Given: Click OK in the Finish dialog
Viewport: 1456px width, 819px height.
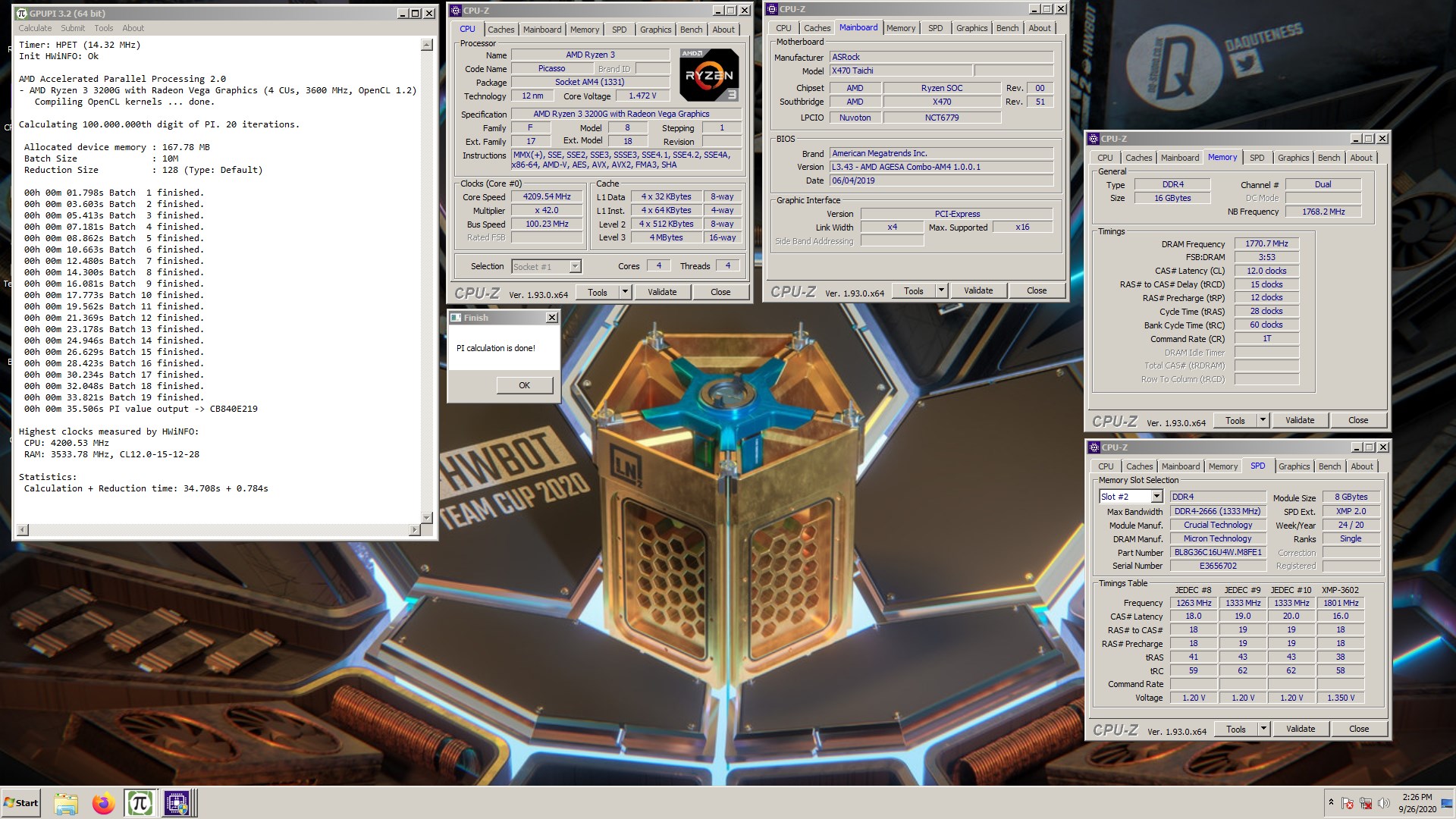Looking at the screenshot, I should point(524,385).
